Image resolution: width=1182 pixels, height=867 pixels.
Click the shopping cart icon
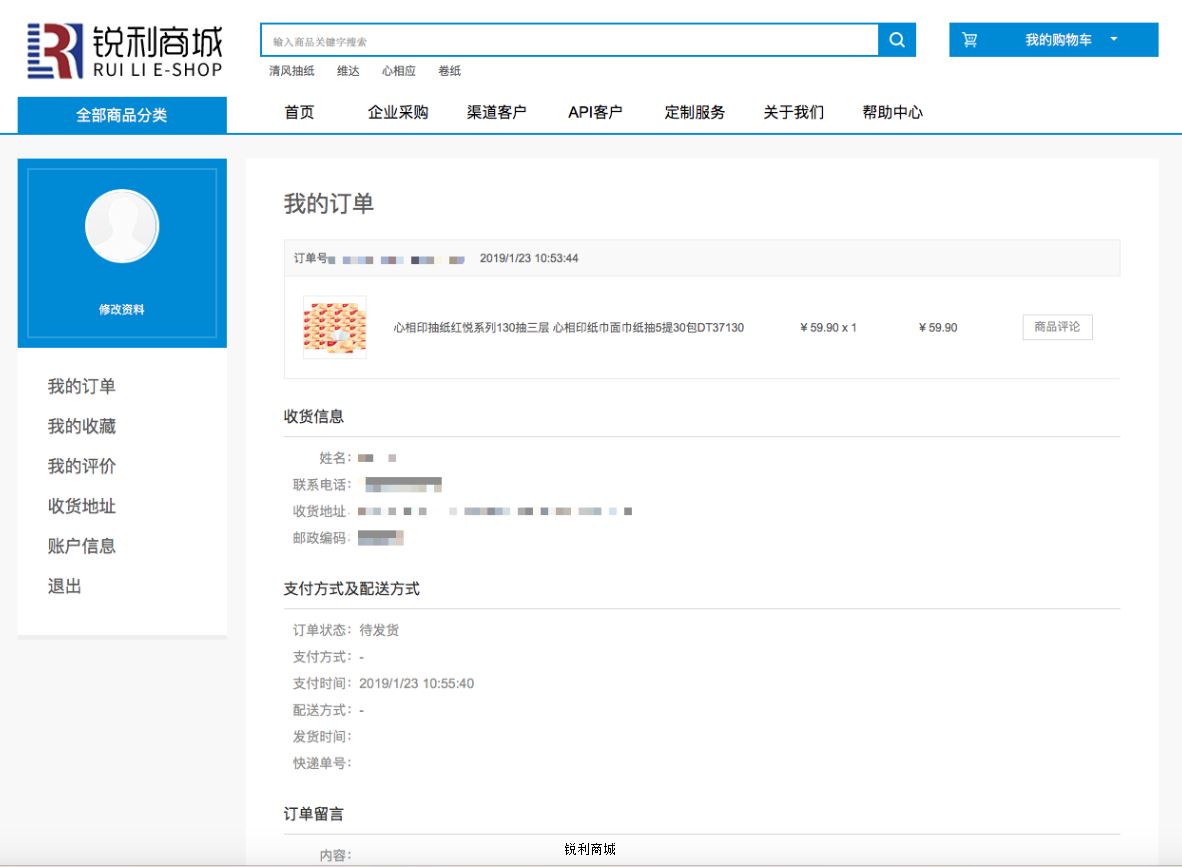point(969,40)
